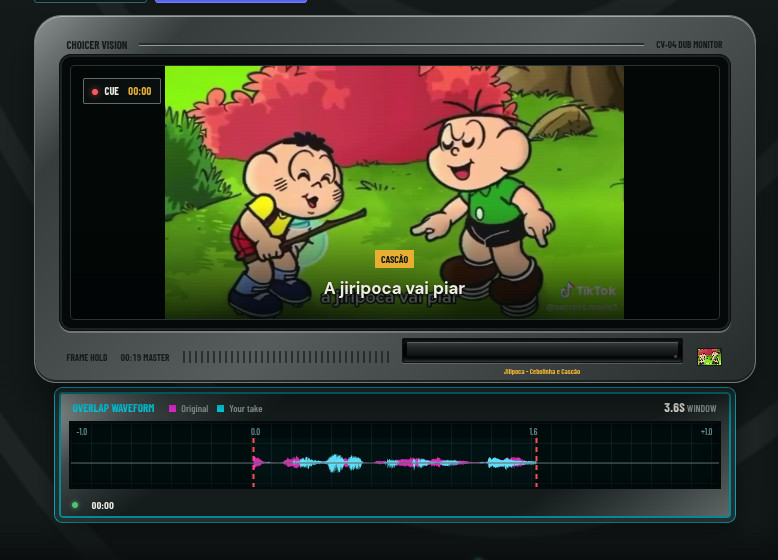
Task: Click the green status dot under waveform
Action: [x=75, y=505]
